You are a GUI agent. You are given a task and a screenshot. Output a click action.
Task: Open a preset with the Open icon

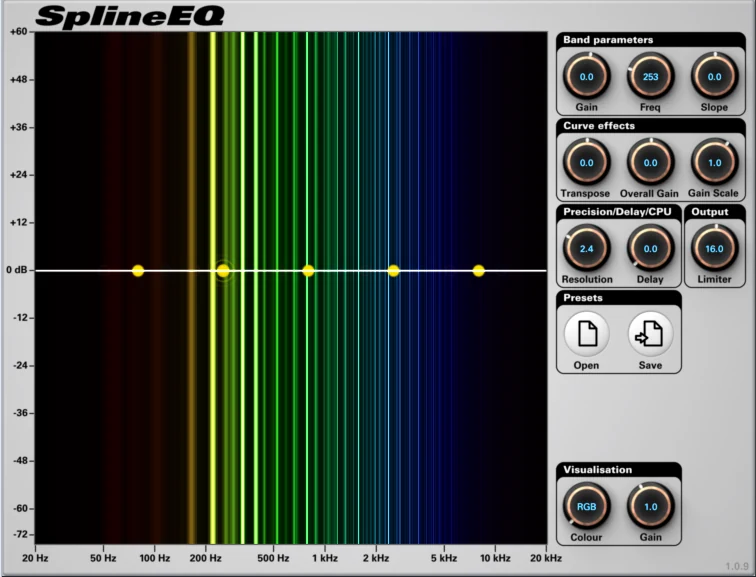click(587, 334)
